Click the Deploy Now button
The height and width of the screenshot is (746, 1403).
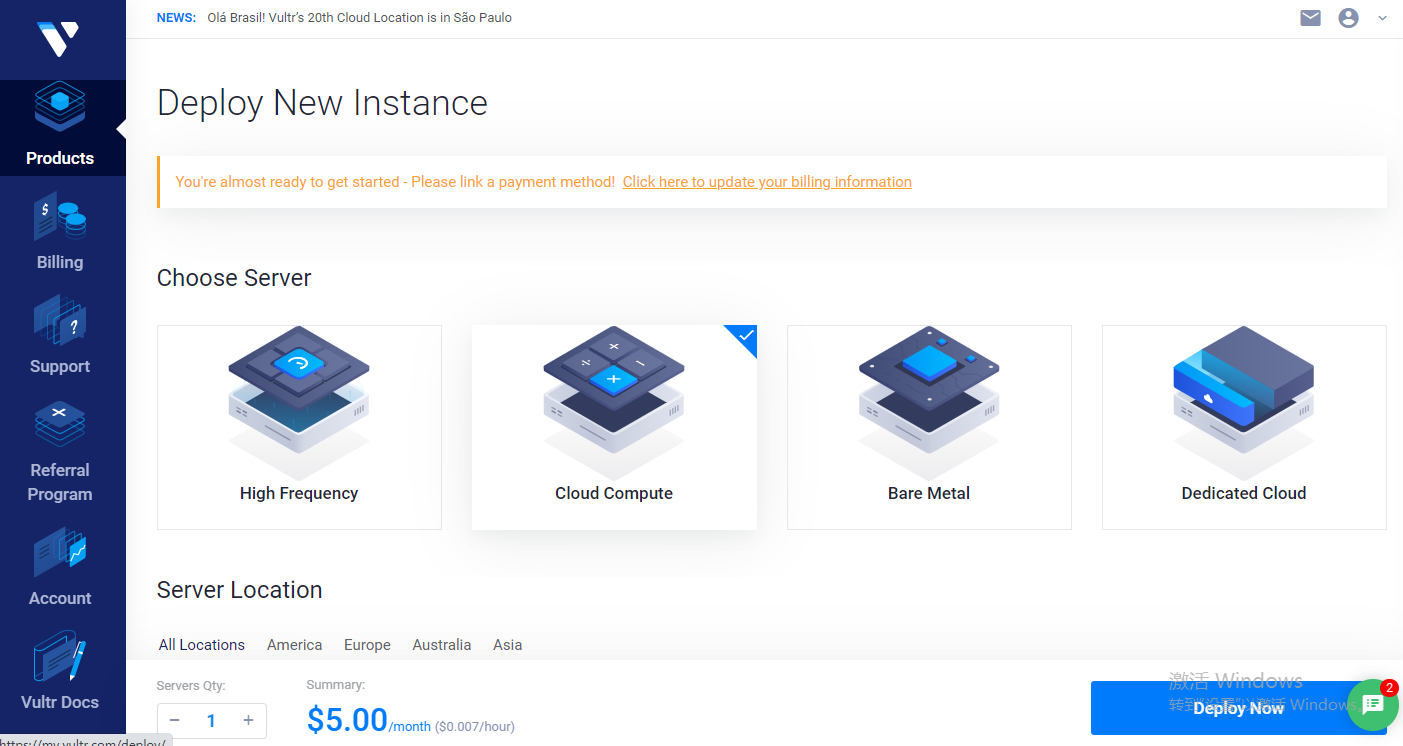pos(1238,708)
